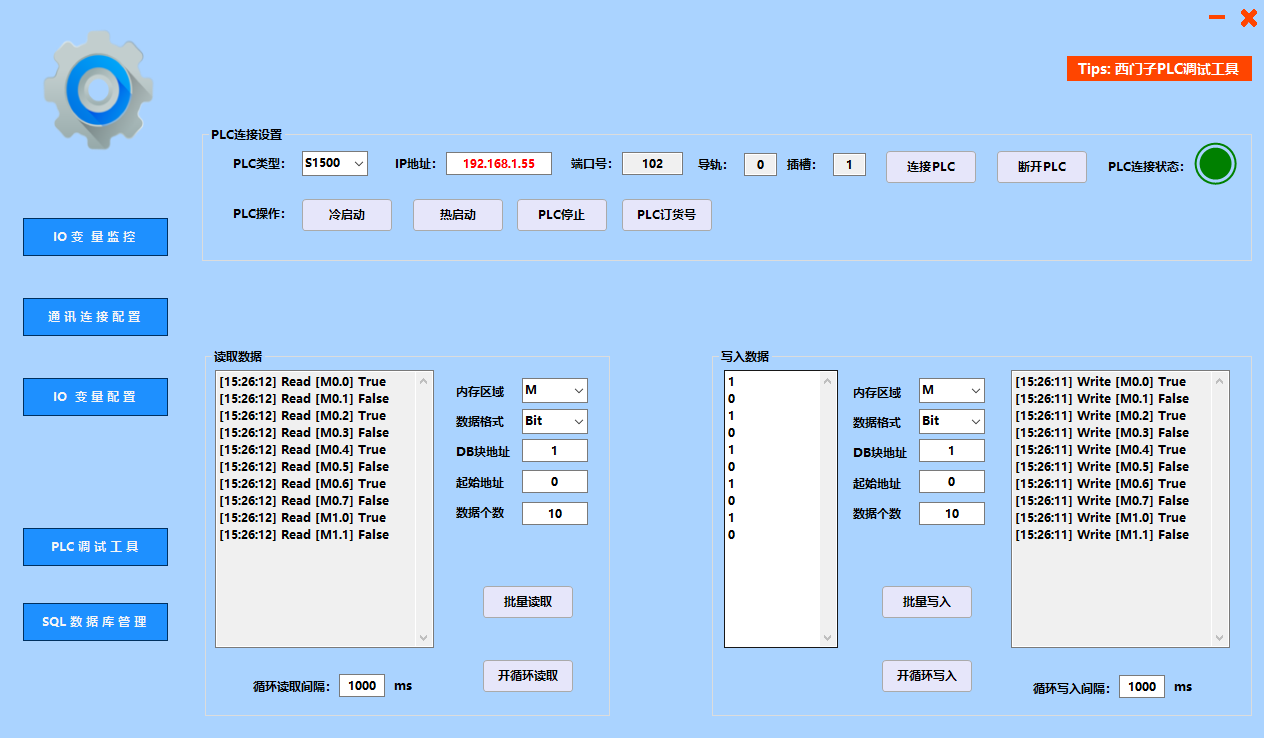Viewport: 1264px width, 738px height.
Task: Select log line Write [M1.0] True
Action: coord(1101,518)
